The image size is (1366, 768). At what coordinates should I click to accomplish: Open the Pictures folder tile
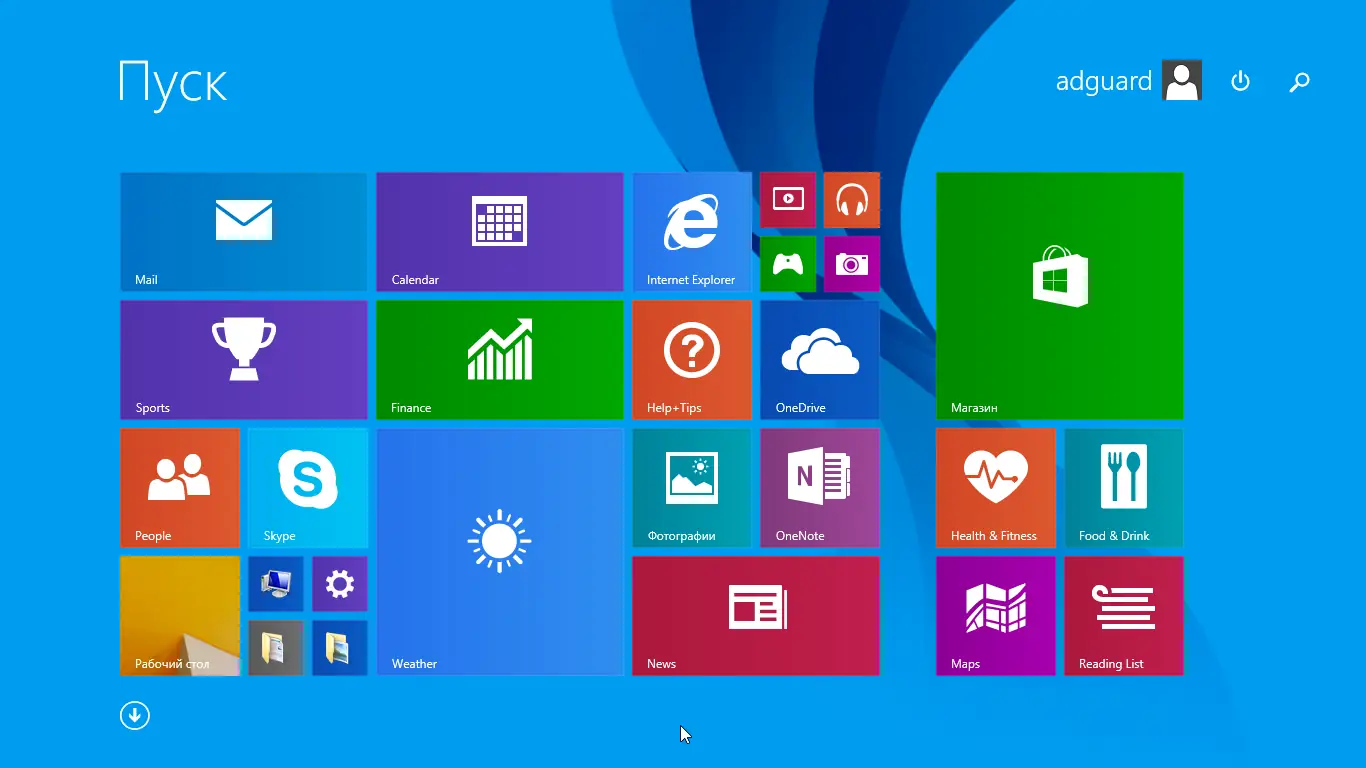point(340,648)
